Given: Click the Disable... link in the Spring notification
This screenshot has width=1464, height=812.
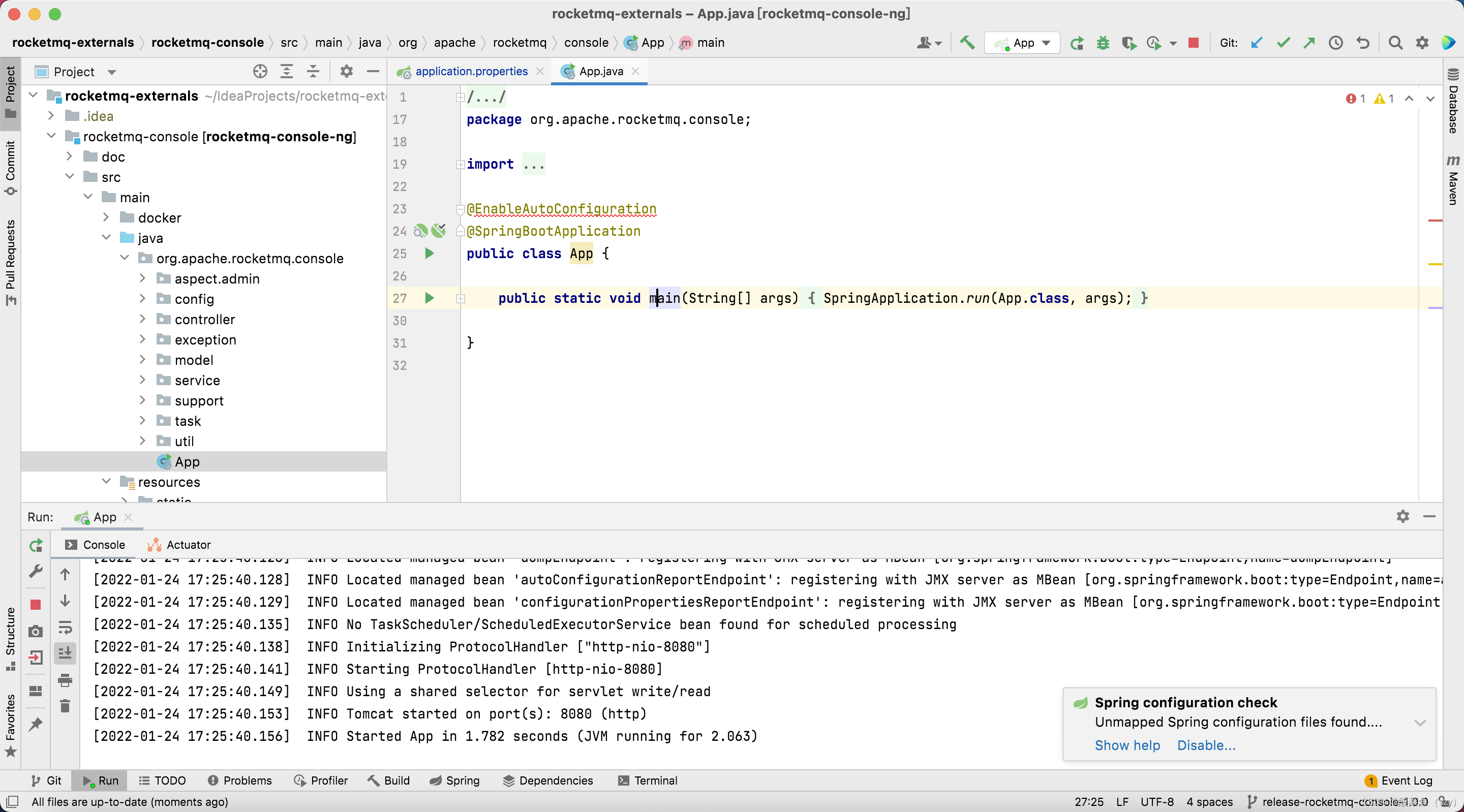Looking at the screenshot, I should coord(1206,745).
